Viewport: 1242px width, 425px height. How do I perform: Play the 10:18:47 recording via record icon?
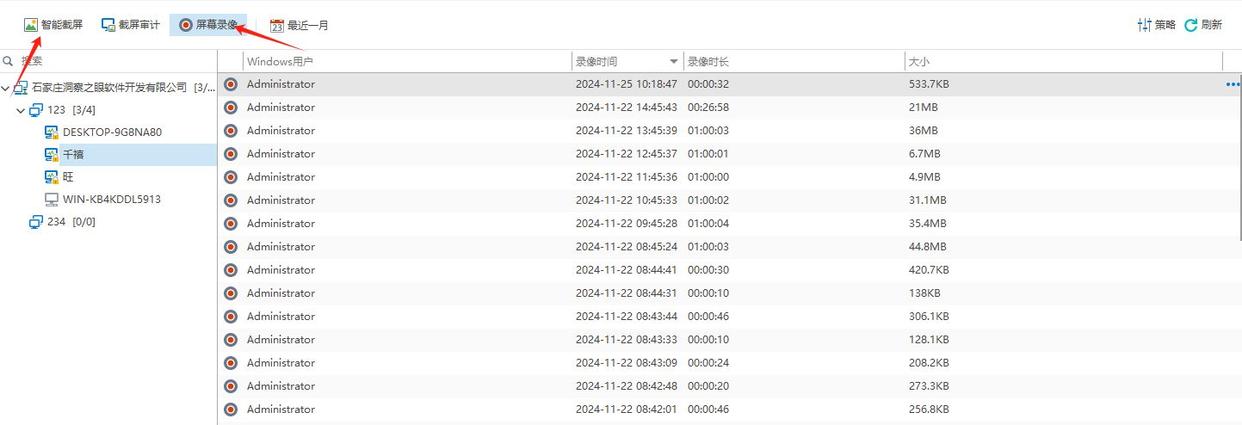coord(231,85)
